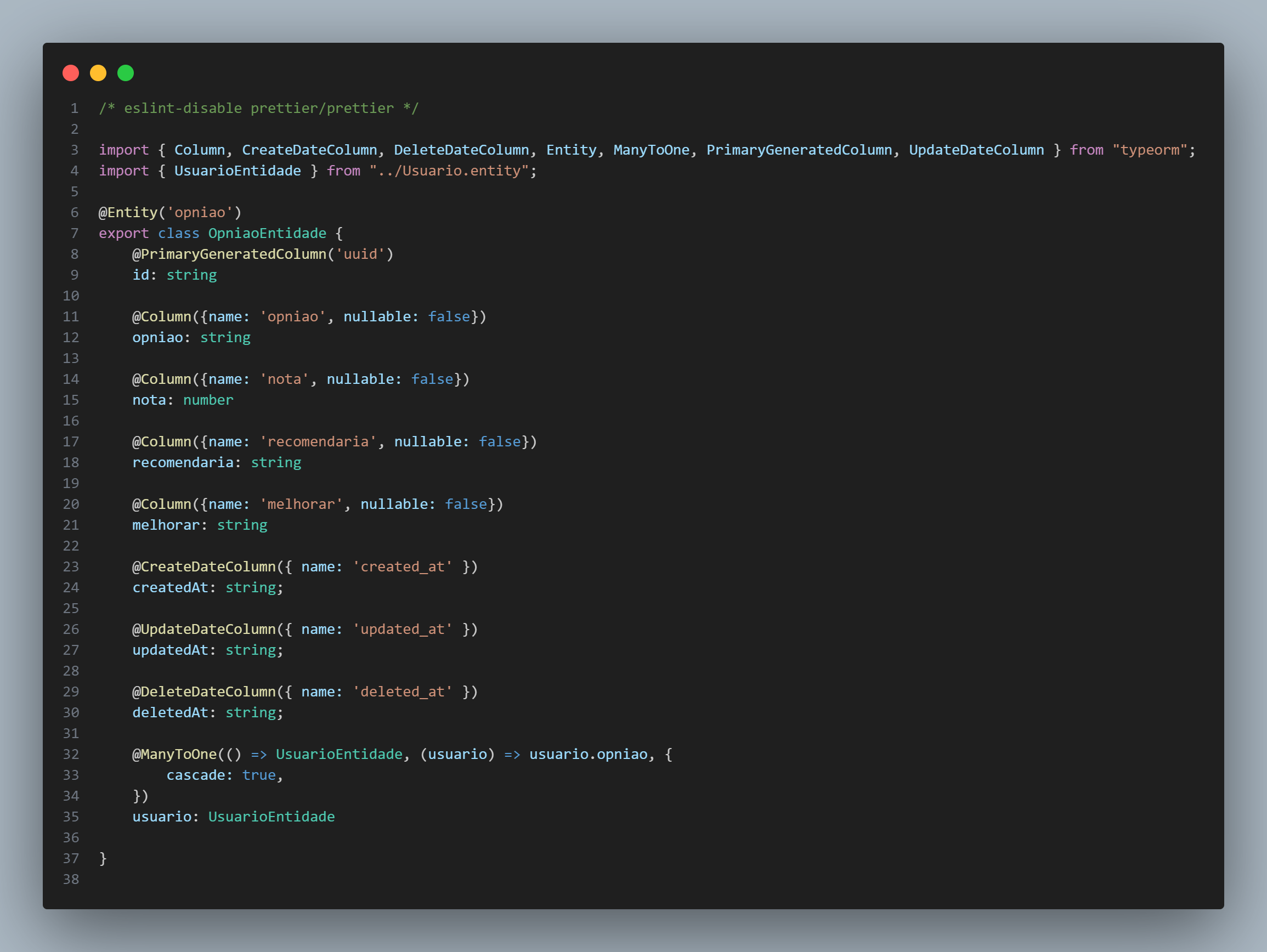Click the opniao property on line 12

(x=157, y=337)
